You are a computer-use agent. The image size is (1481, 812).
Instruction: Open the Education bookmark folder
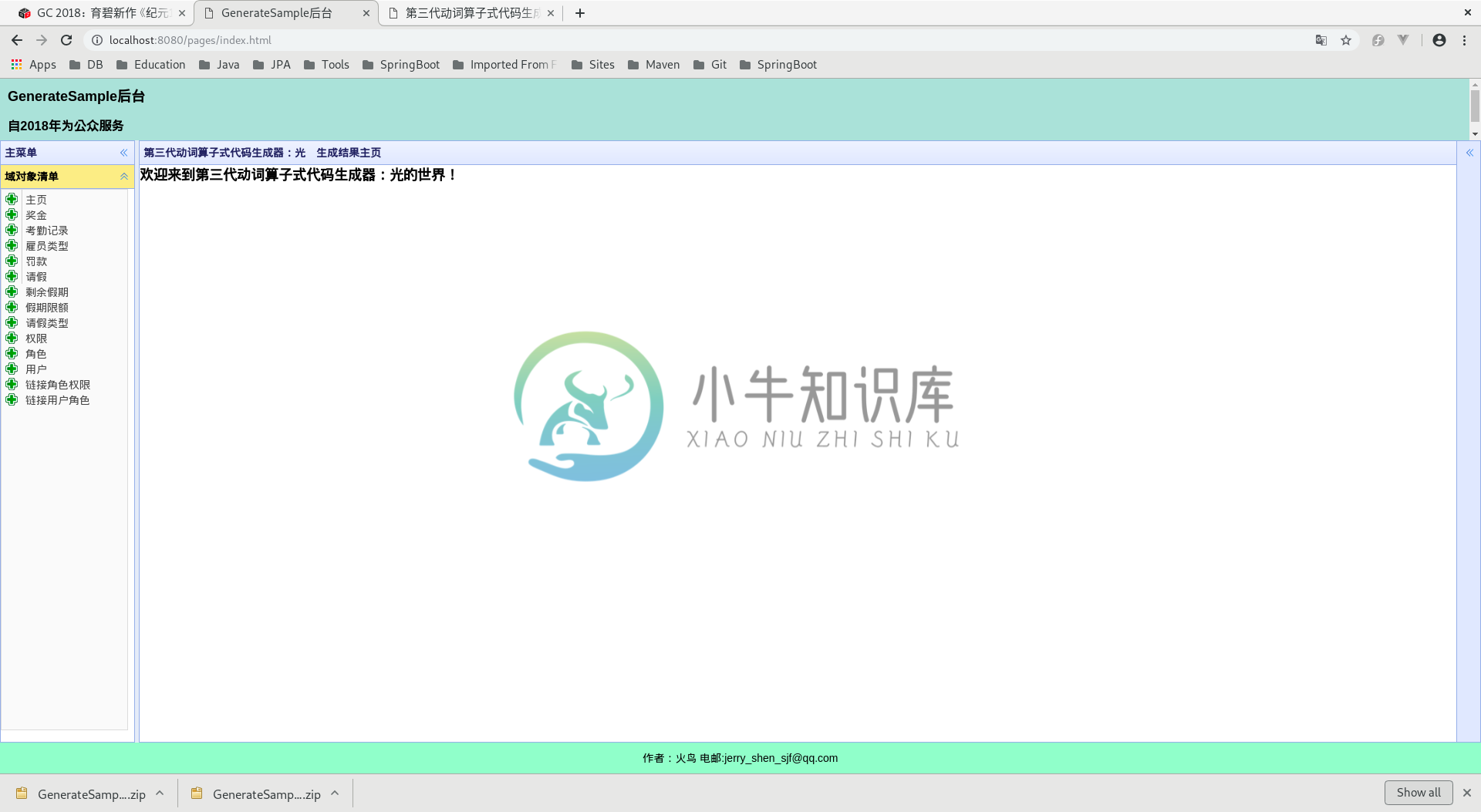click(x=151, y=65)
